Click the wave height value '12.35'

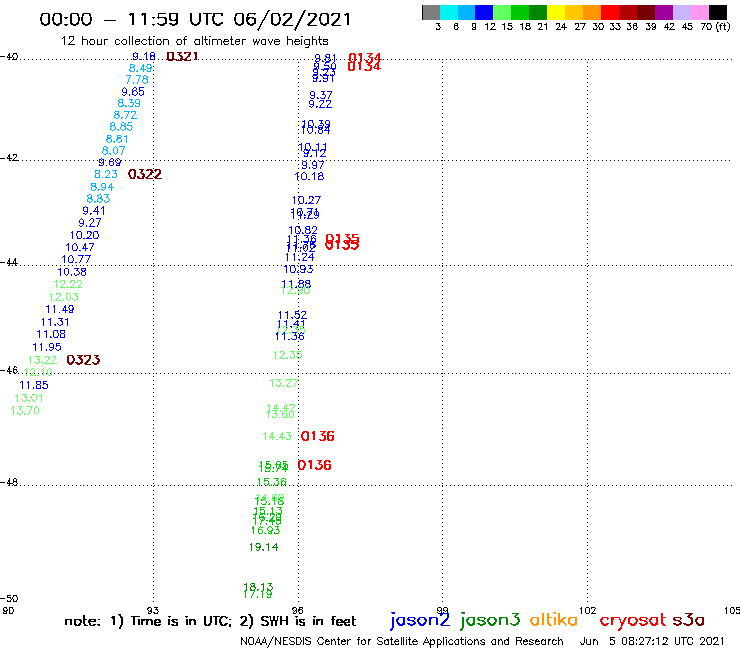click(x=287, y=355)
